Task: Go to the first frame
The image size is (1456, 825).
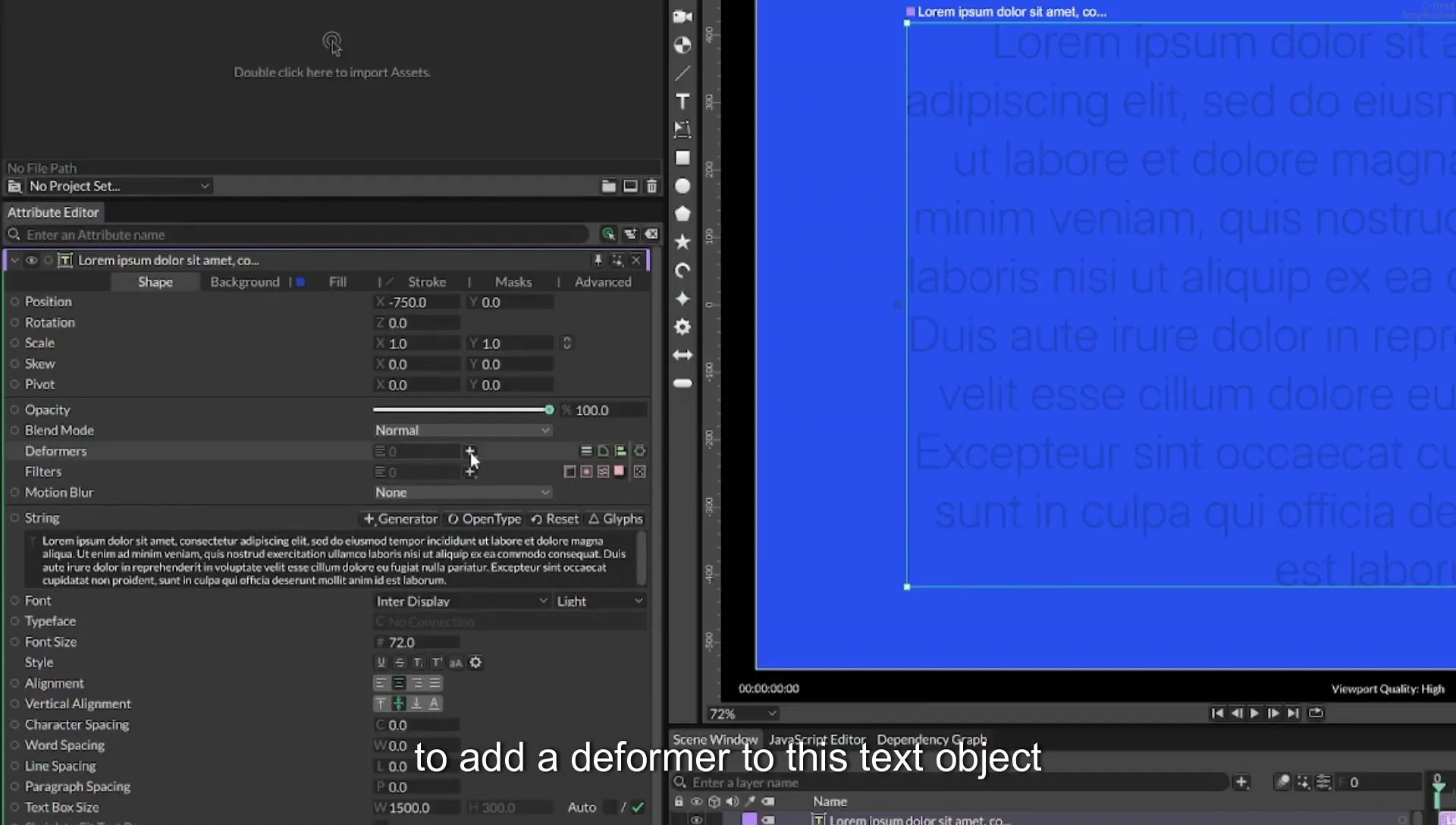Action: [1217, 713]
